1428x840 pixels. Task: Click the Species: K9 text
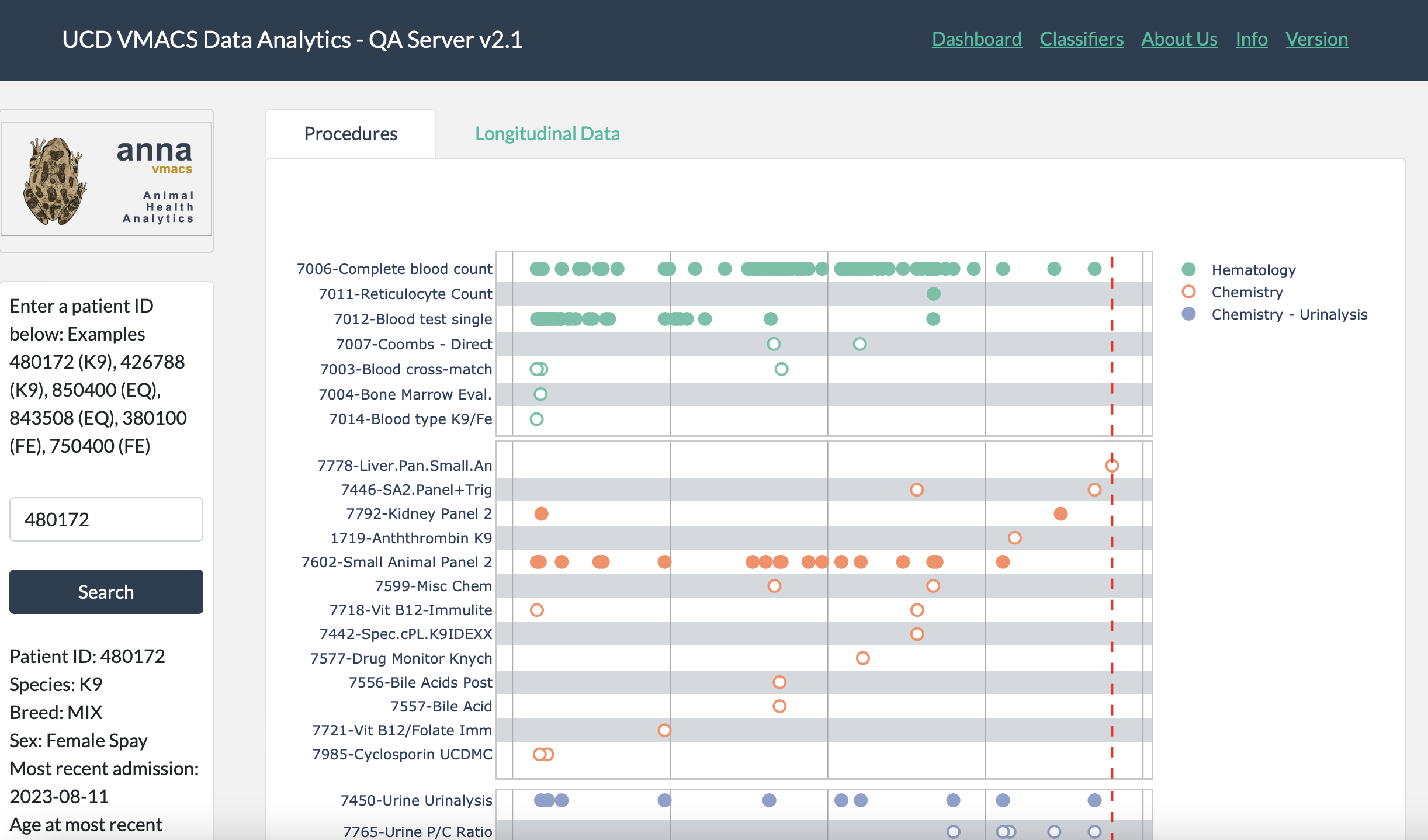pos(56,685)
